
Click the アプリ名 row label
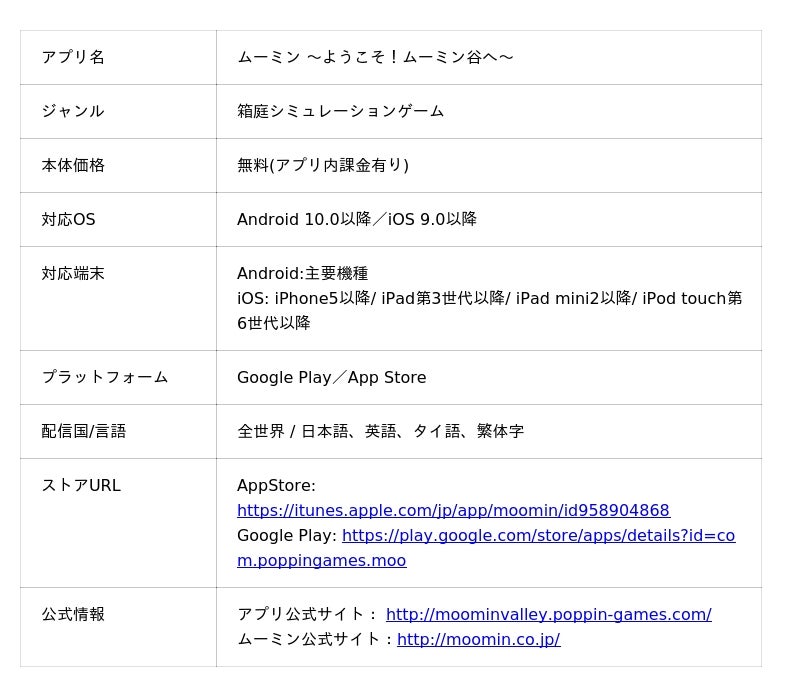tap(73, 57)
